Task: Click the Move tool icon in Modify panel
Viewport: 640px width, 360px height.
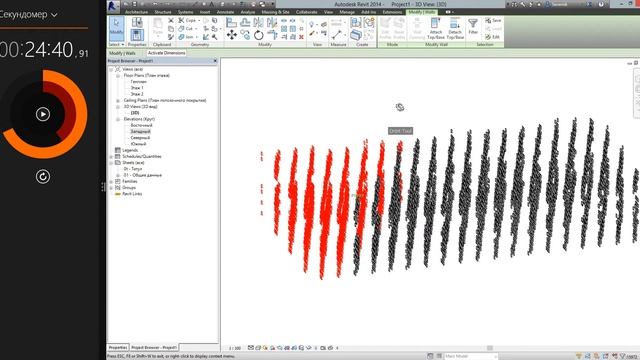Action: point(231,35)
